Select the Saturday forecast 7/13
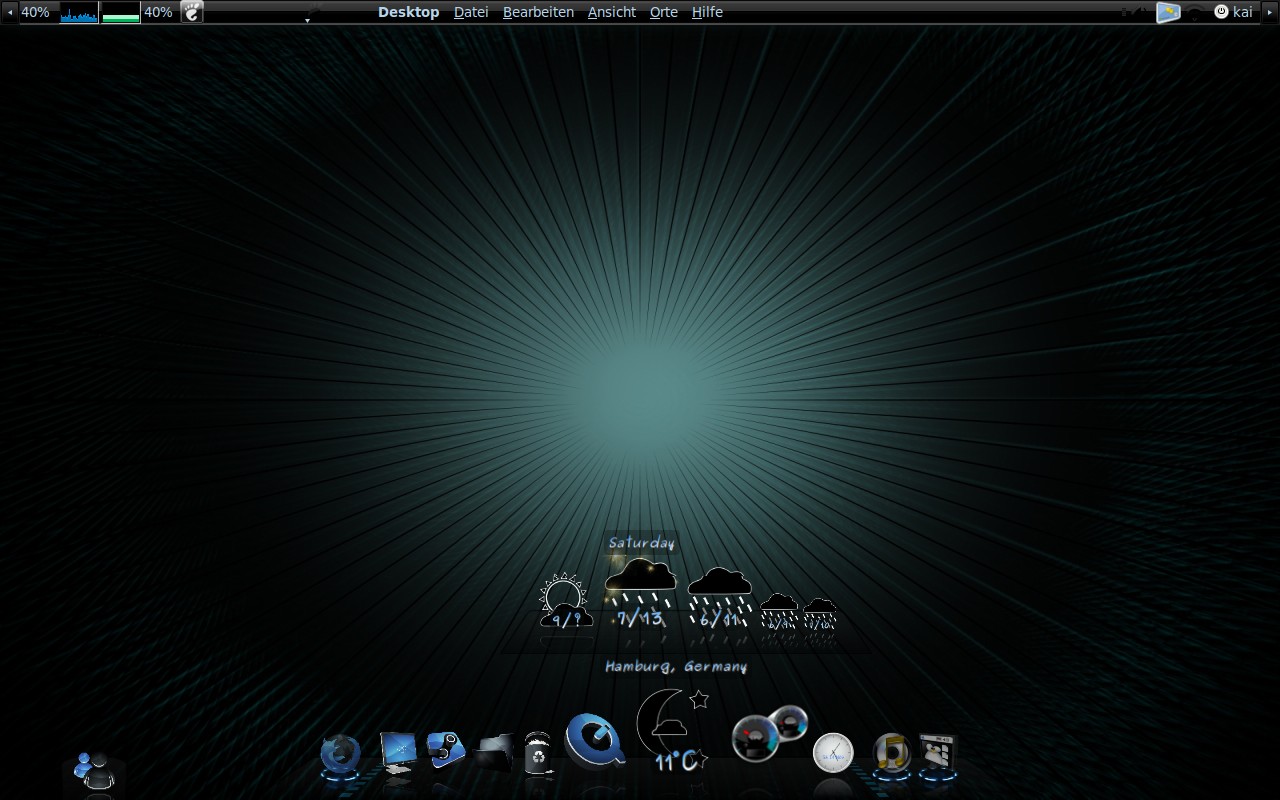The image size is (1280, 800). pyautogui.click(x=640, y=594)
